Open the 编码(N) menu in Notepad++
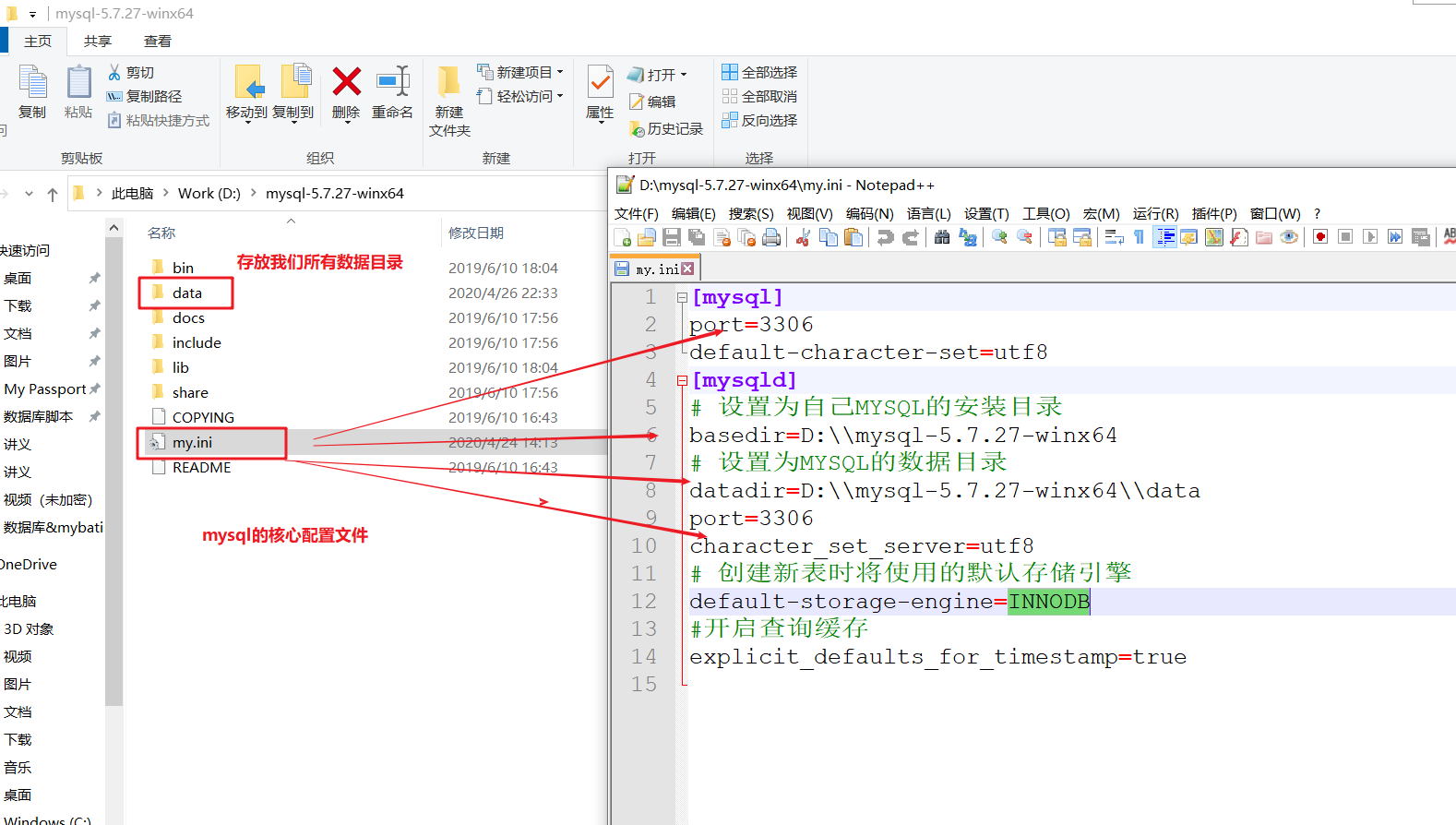The height and width of the screenshot is (825, 1456). pyautogui.click(x=870, y=213)
